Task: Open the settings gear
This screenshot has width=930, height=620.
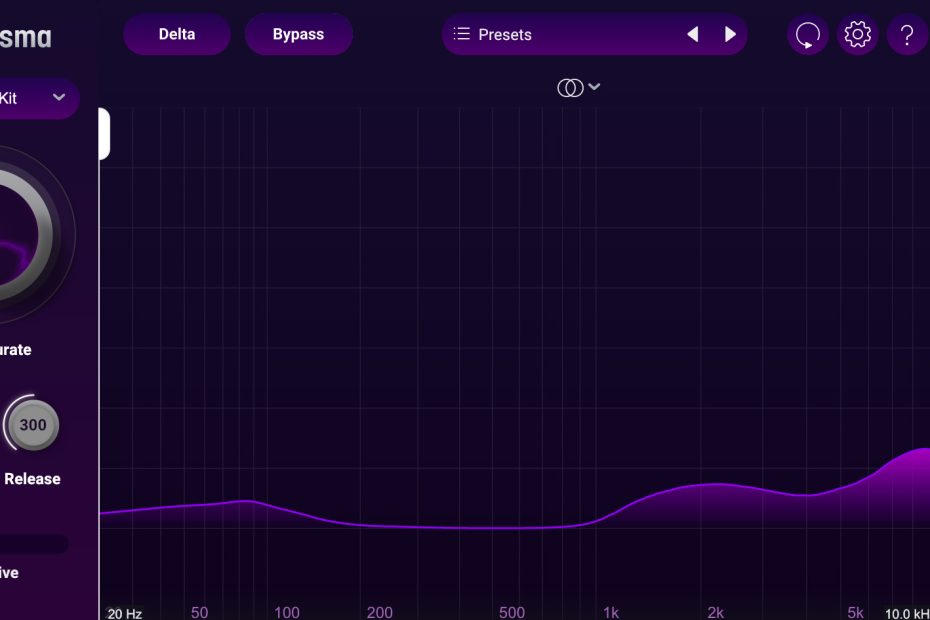Action: click(x=857, y=35)
